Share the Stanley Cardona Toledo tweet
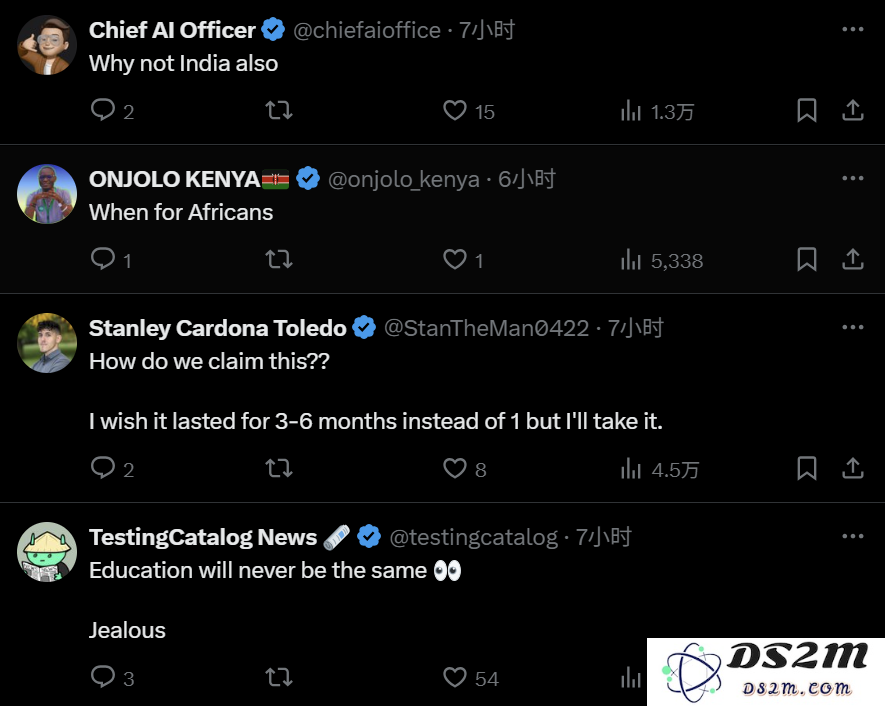 852,468
